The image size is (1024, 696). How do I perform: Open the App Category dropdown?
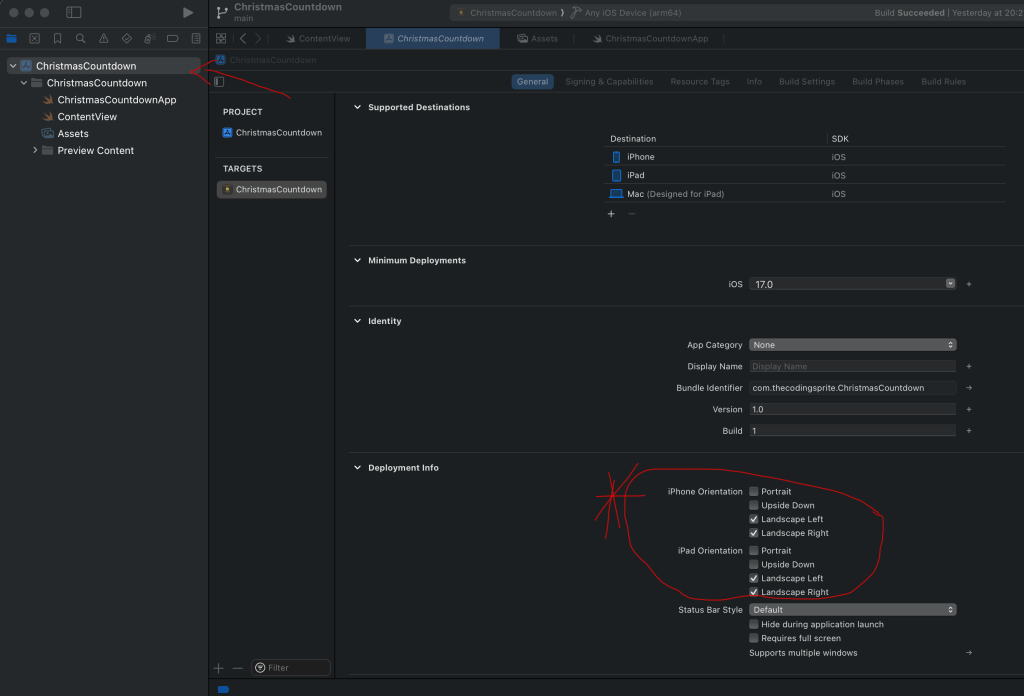pyautogui.click(x=852, y=345)
